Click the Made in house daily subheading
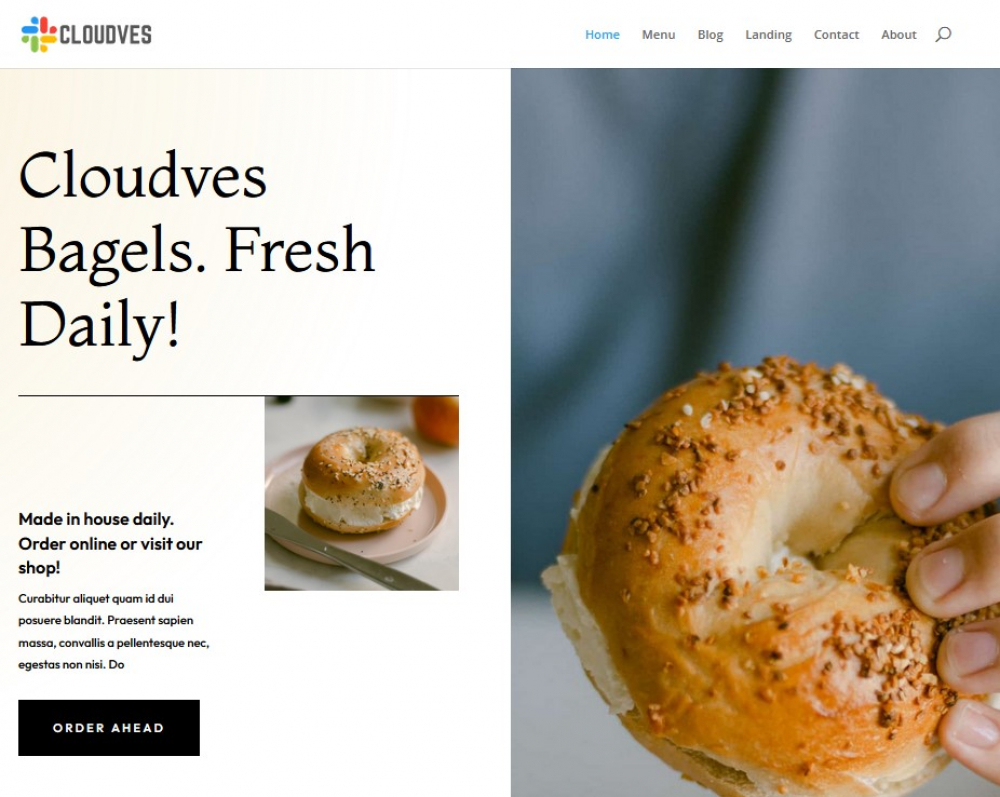The width and height of the screenshot is (1000, 797). [x=110, y=543]
